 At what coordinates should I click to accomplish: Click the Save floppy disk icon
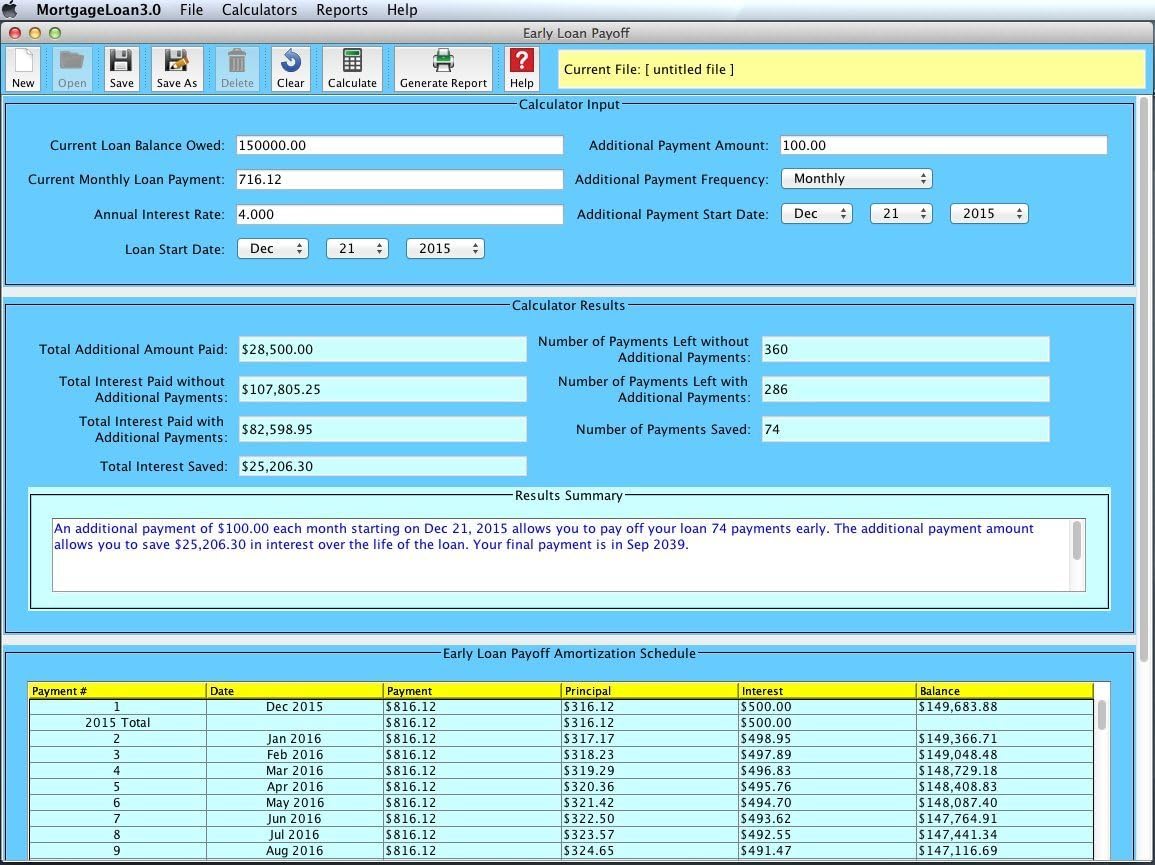tap(121, 68)
